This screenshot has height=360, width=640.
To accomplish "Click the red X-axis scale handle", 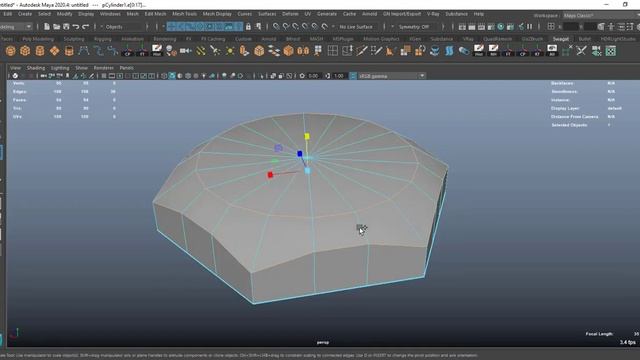I will 270,175.
